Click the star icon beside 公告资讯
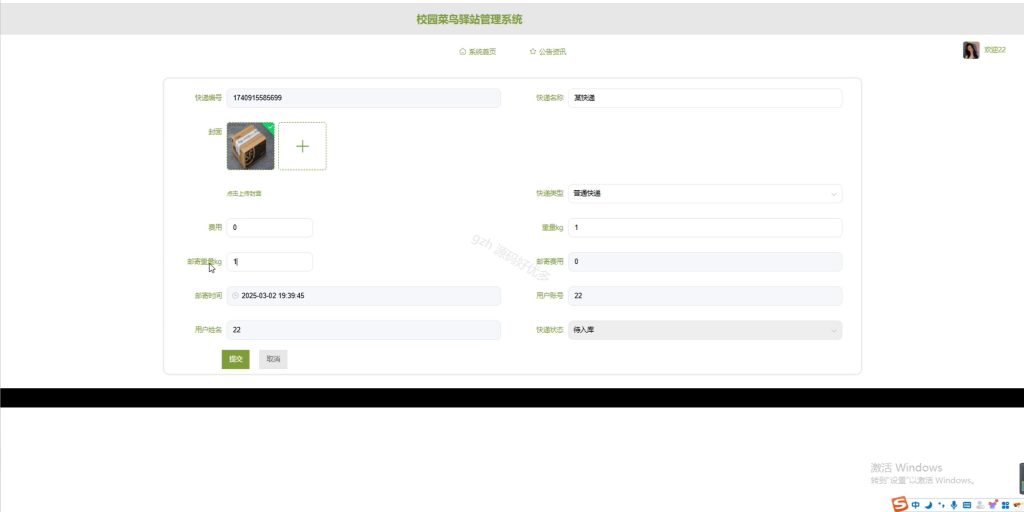Viewport: 1024px width, 512px height. pos(533,52)
